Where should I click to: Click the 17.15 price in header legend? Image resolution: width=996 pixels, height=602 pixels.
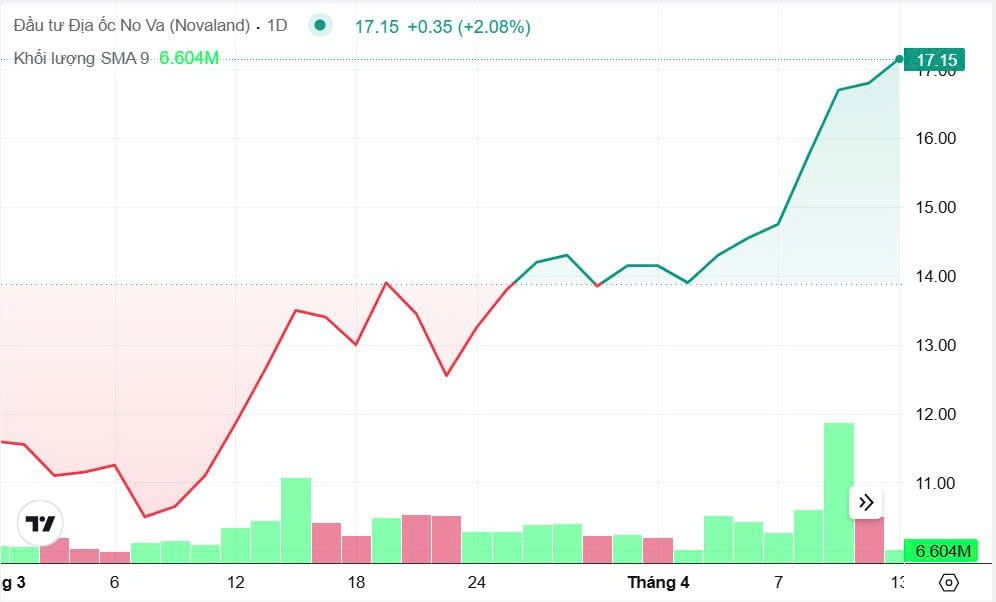coord(376,27)
